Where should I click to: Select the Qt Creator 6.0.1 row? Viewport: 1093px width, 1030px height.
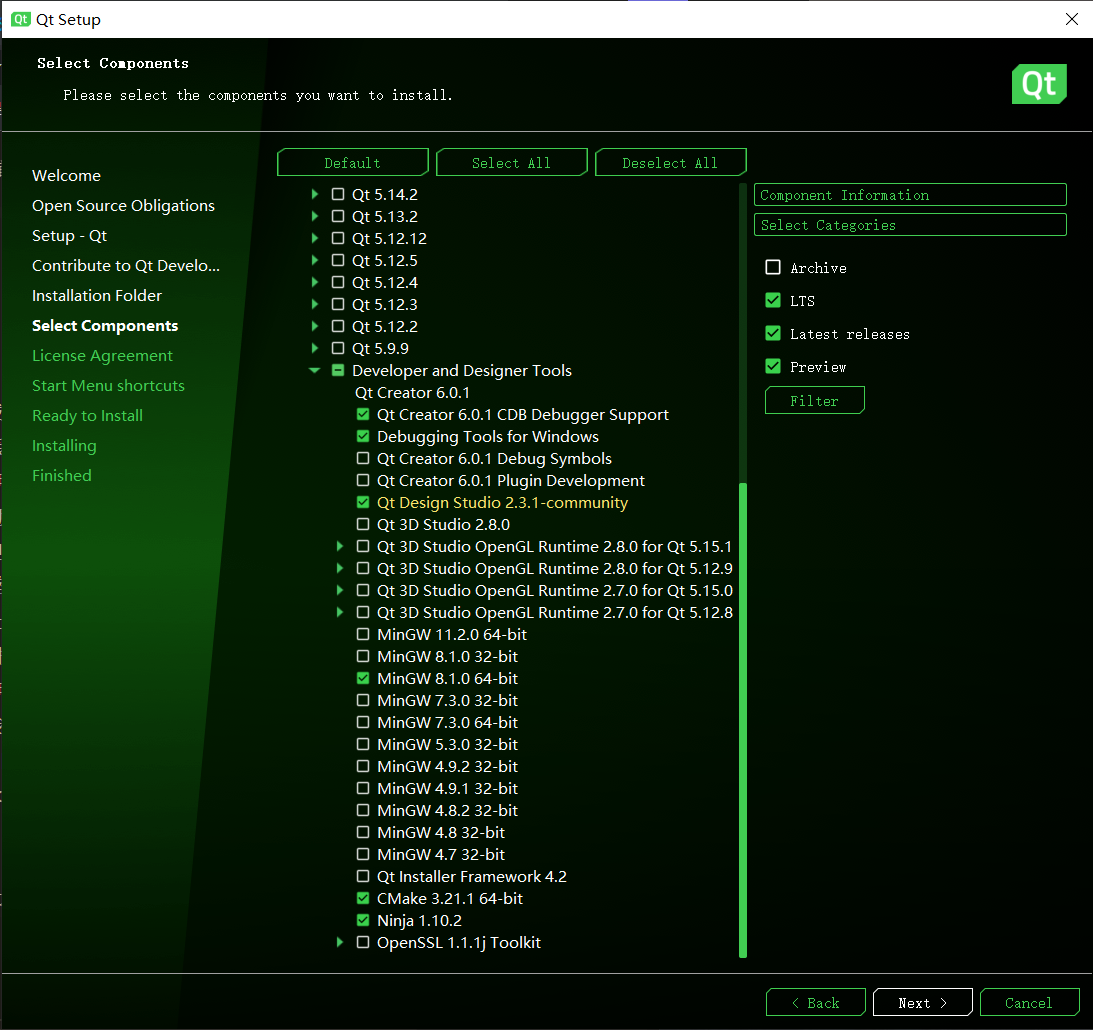pos(412,392)
